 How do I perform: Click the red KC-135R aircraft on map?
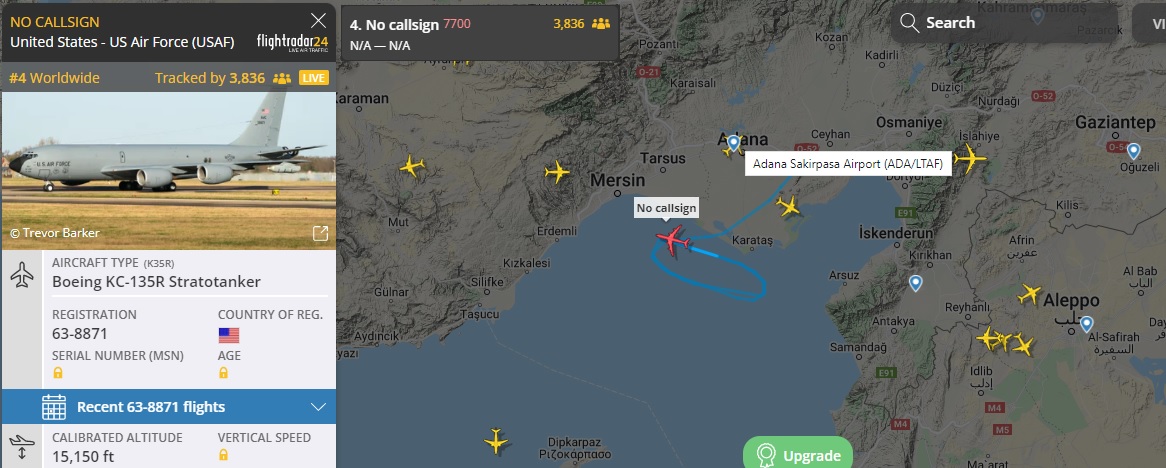pos(674,242)
